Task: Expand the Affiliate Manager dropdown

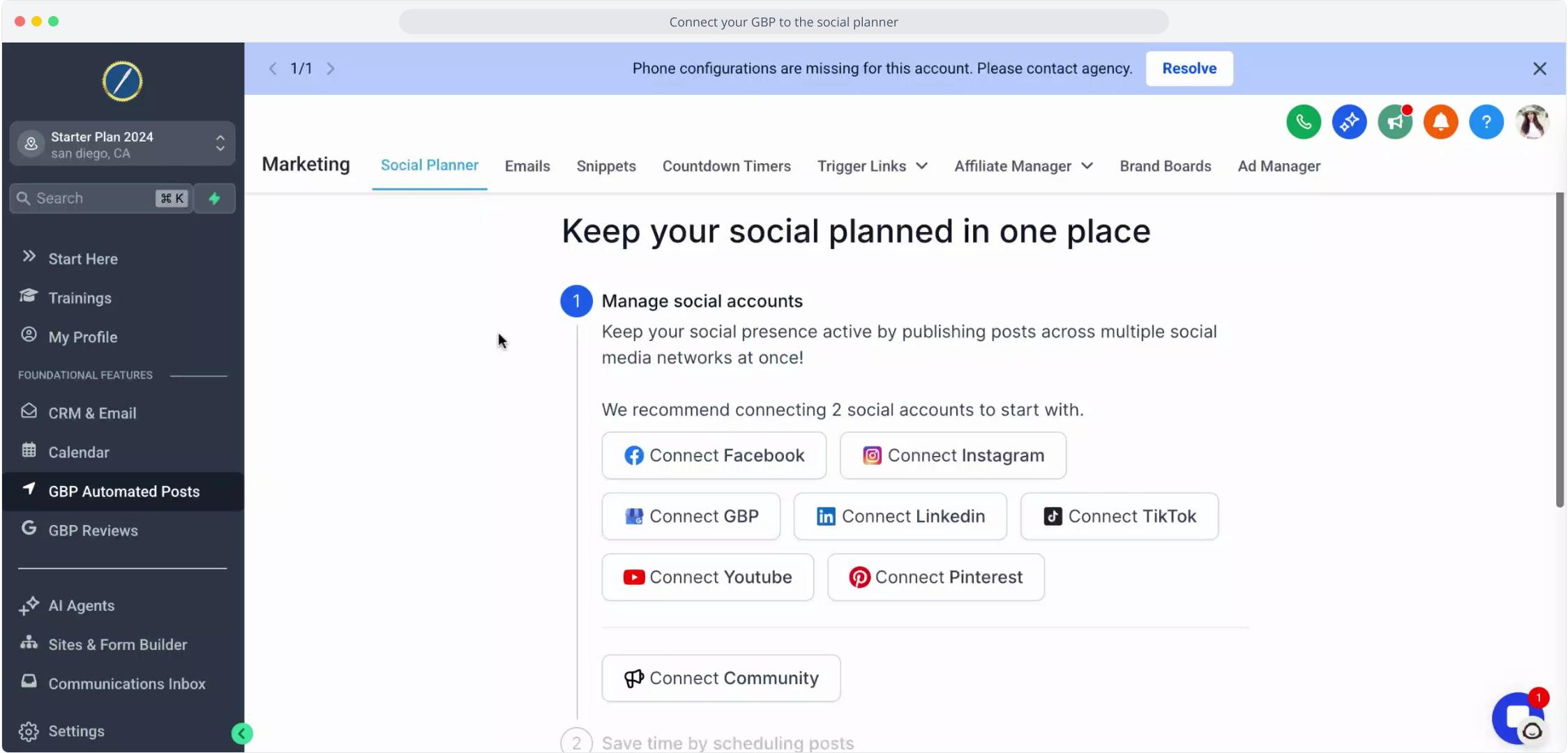Action: [1023, 166]
